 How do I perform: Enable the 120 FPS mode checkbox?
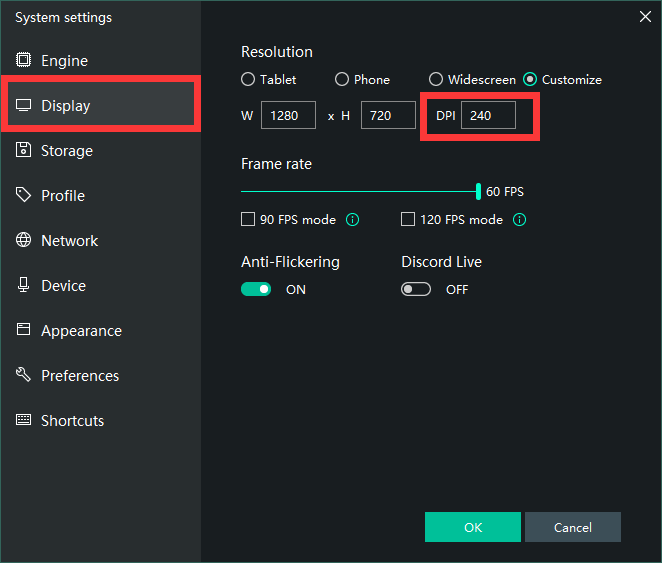click(408, 219)
